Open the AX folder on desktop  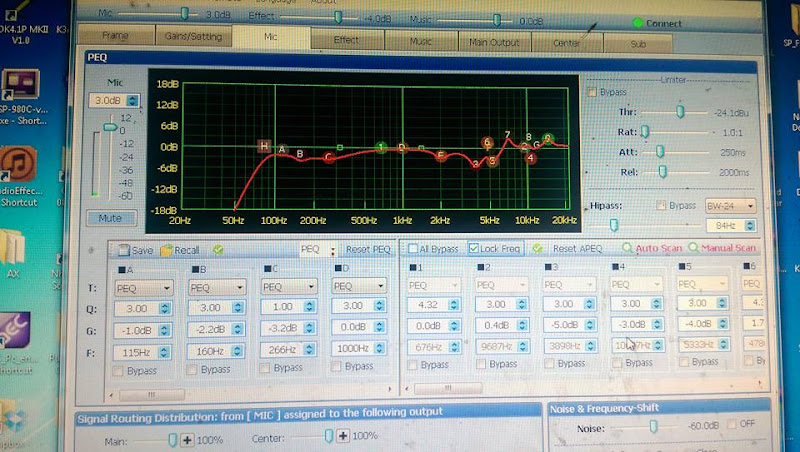point(13,254)
